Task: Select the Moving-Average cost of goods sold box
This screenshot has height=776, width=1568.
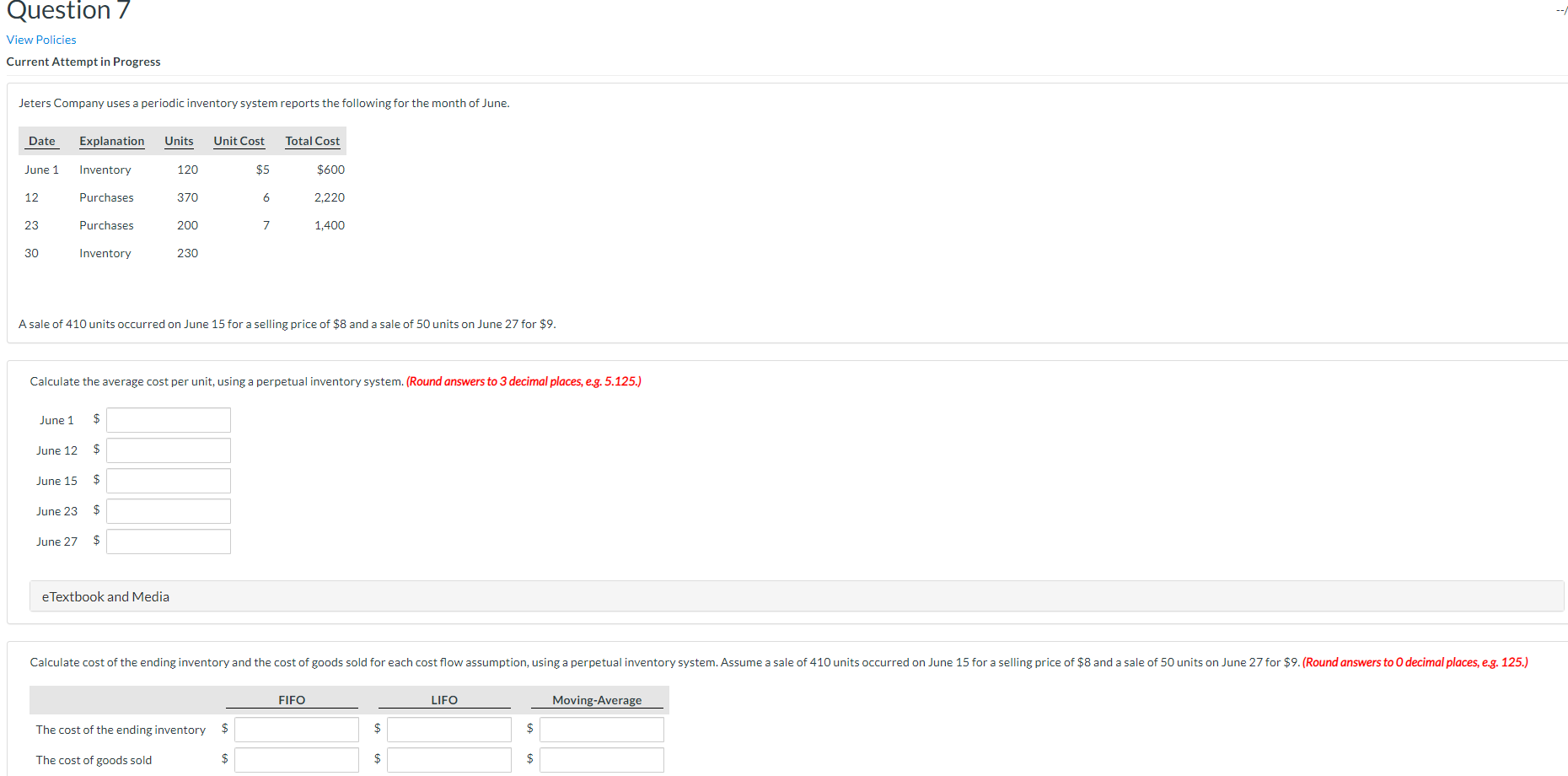Action: pos(600,759)
